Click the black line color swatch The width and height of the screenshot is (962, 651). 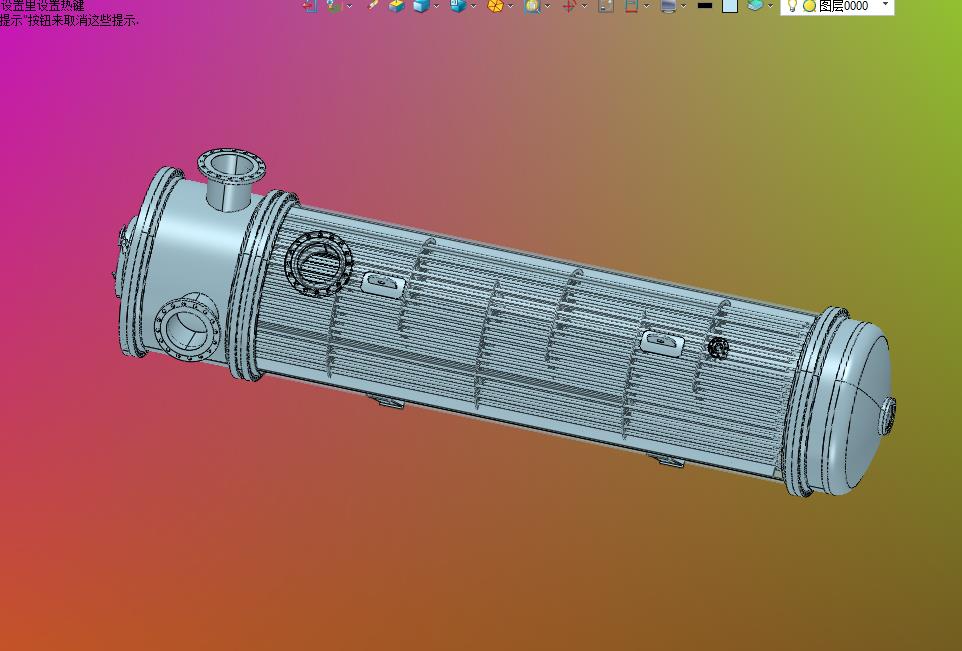point(705,6)
